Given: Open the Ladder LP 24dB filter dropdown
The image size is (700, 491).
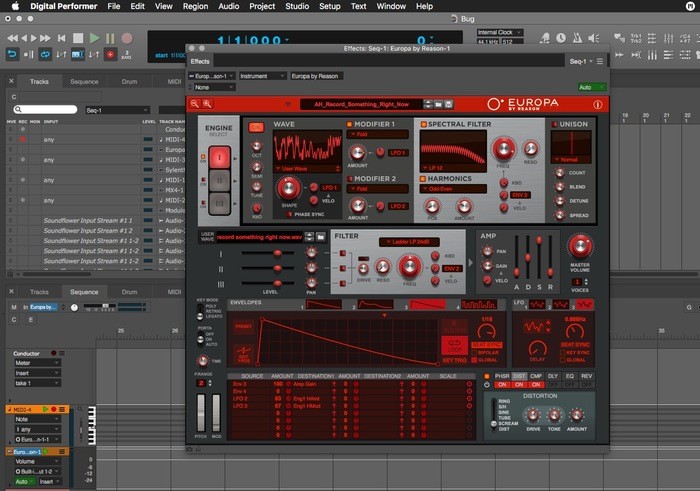Looking at the screenshot, I should pyautogui.click(x=409, y=242).
